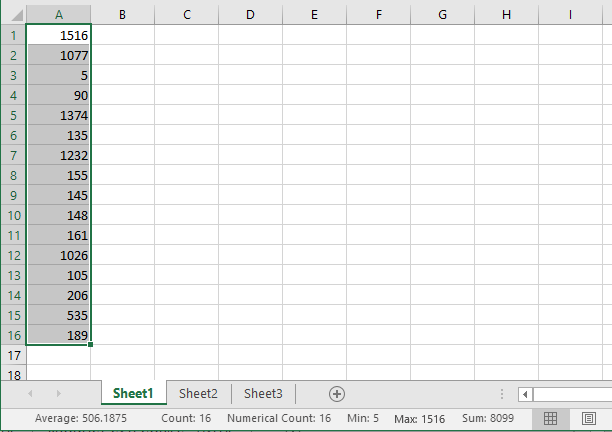Viewport: 612px width, 432px height.
Task: Click cell with value 161
Action: 59,235
